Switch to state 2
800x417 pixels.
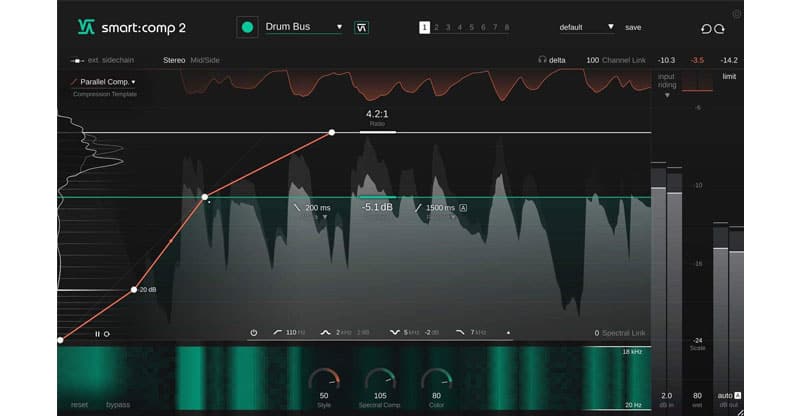436,28
